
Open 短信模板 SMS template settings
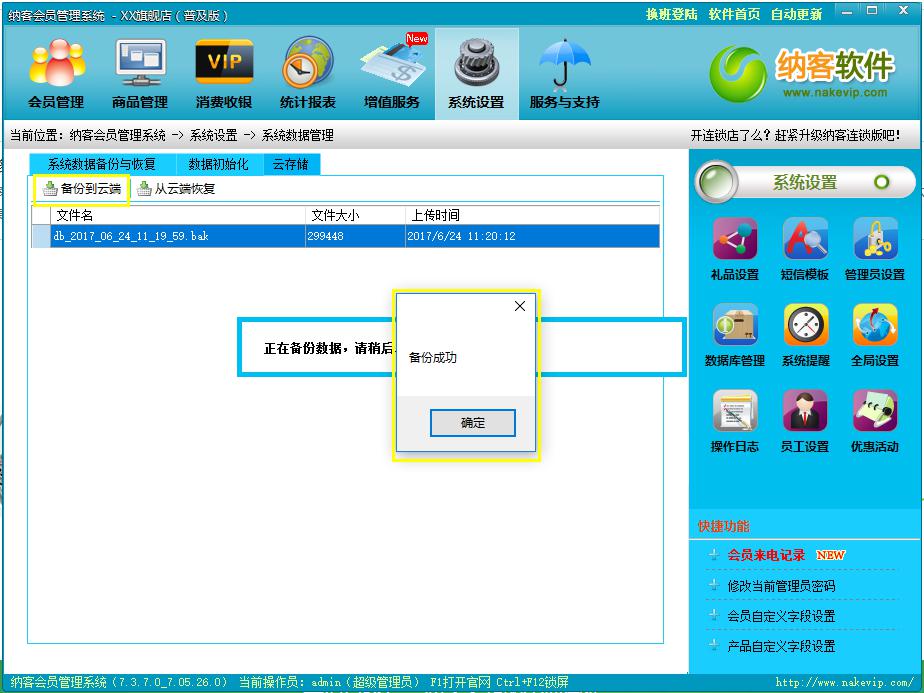pos(805,250)
